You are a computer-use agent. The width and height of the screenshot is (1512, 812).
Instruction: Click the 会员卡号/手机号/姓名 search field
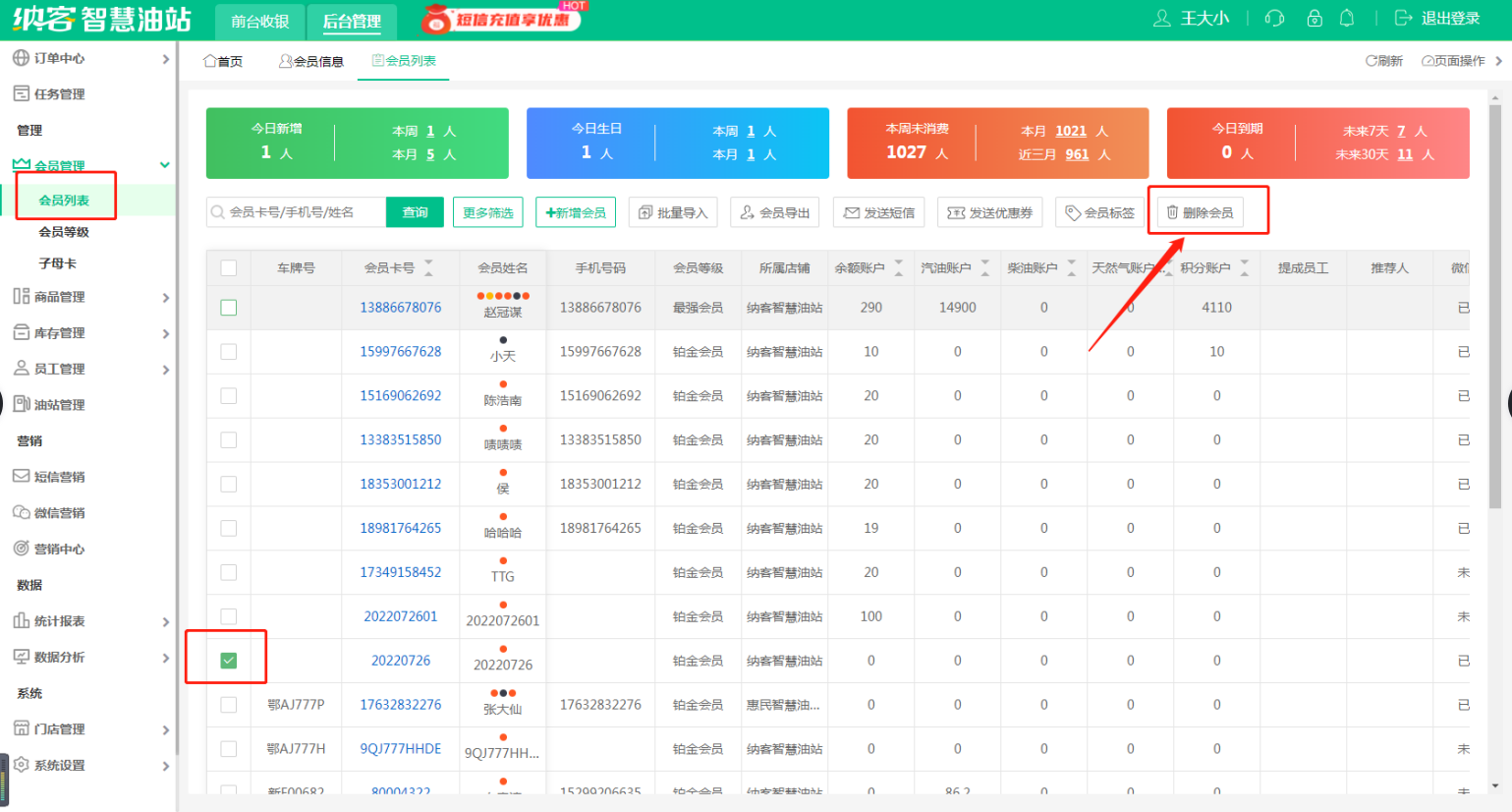coord(296,212)
